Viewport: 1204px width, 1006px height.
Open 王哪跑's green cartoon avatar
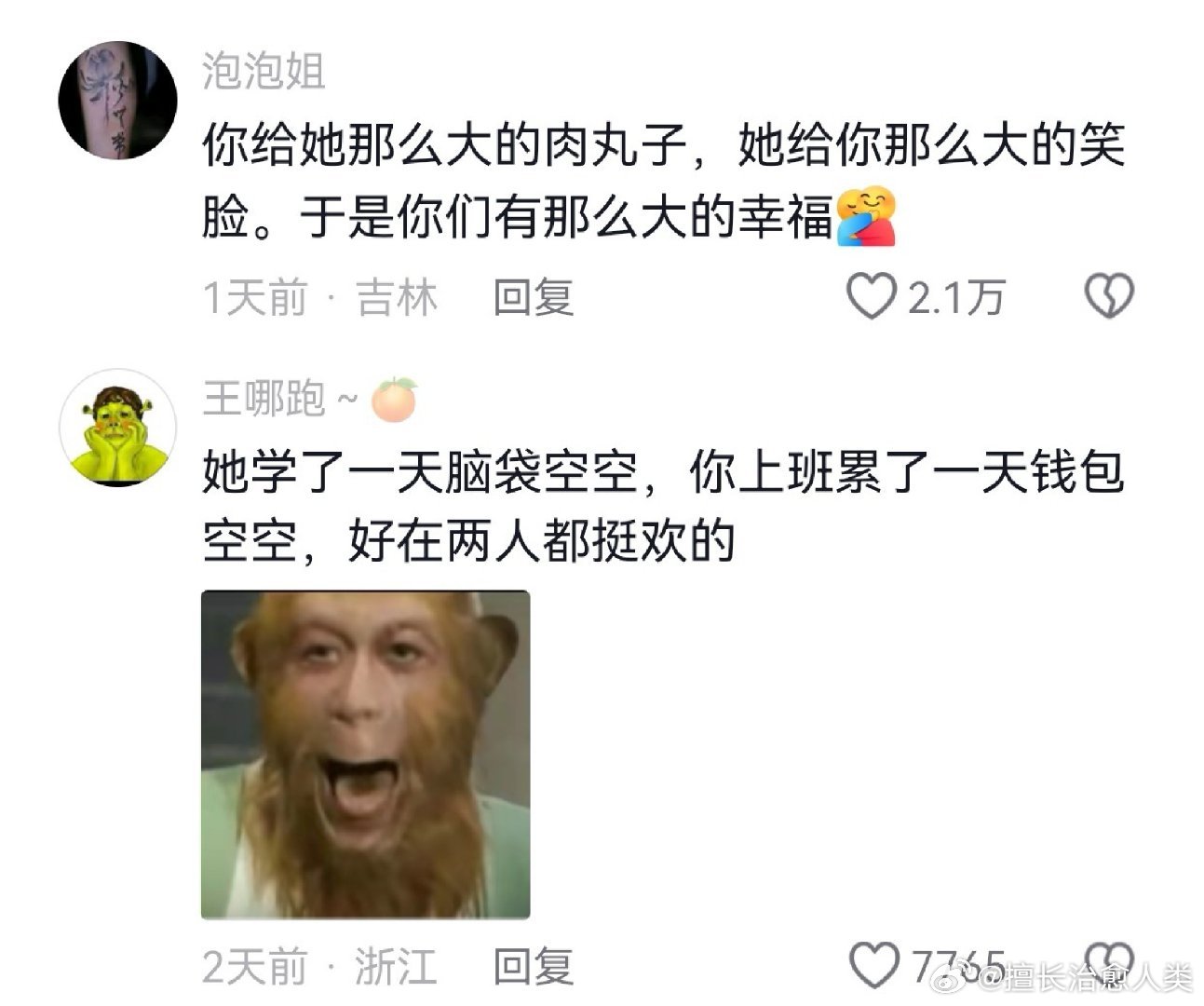[x=118, y=428]
